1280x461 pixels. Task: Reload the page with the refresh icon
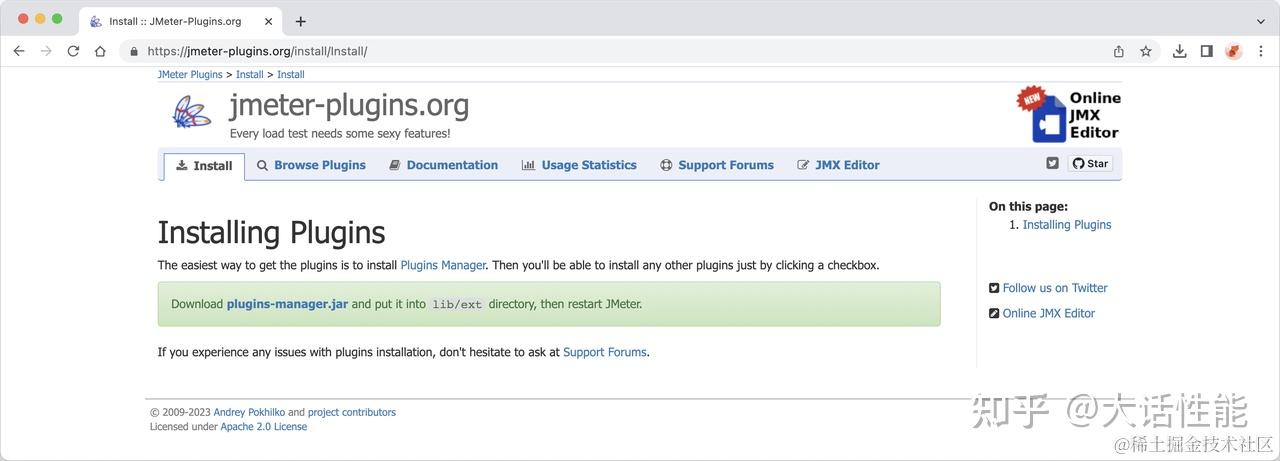click(x=73, y=51)
